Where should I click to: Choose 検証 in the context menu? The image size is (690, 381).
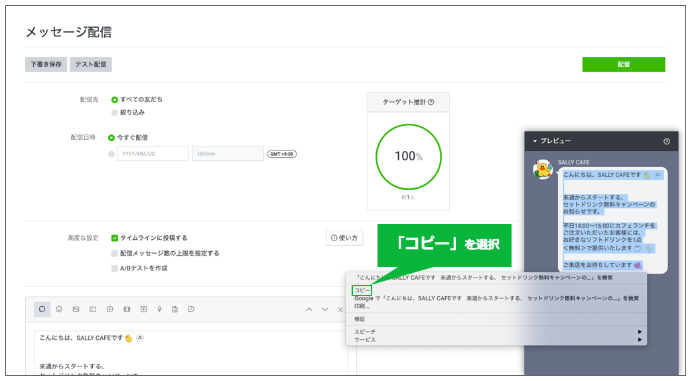pyautogui.click(x=360, y=319)
